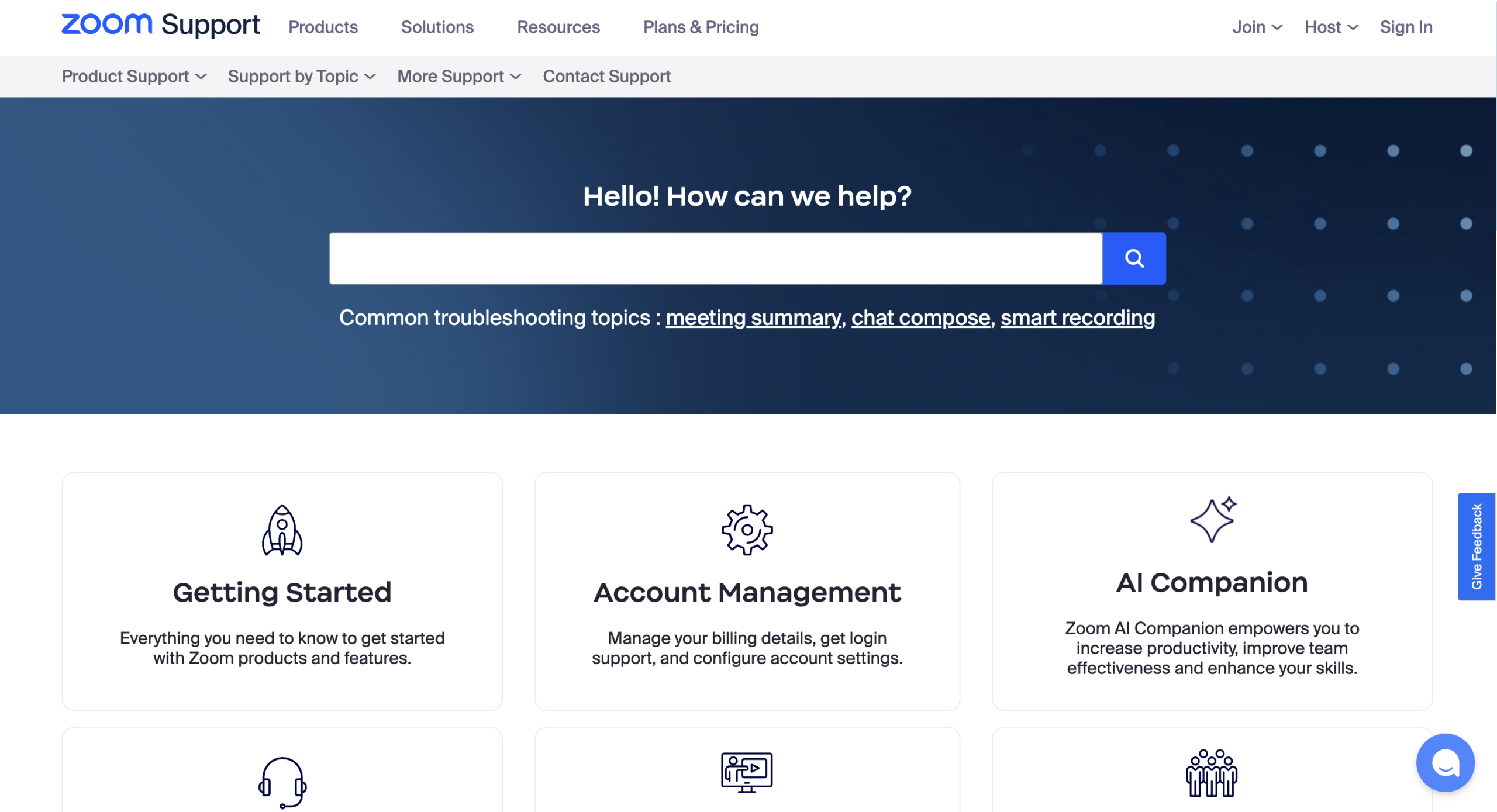This screenshot has height=812, width=1497.
Task: Open the smart recording topic link
Action: pyautogui.click(x=1077, y=317)
